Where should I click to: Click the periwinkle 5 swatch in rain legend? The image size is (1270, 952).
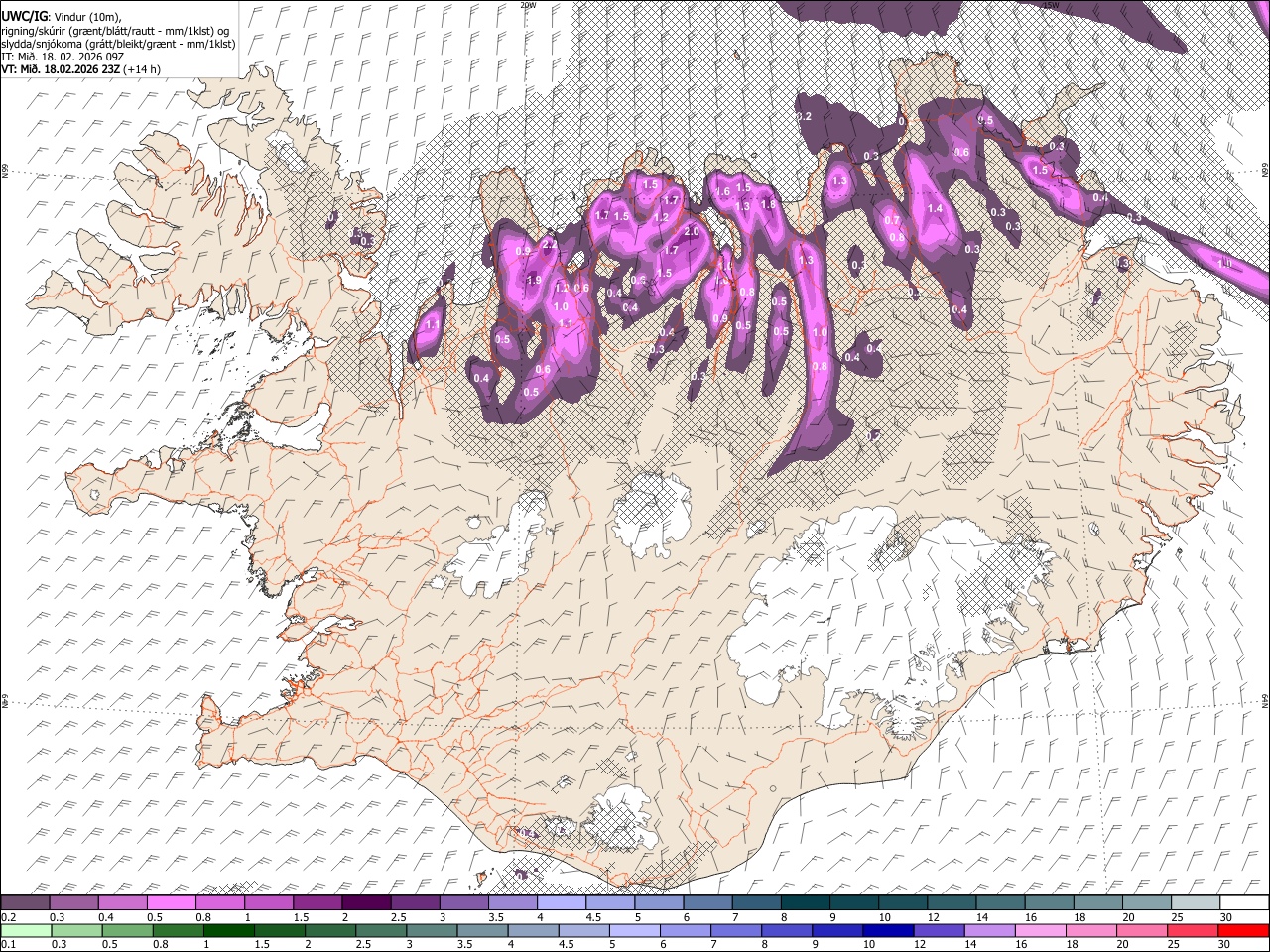[x=635, y=930]
